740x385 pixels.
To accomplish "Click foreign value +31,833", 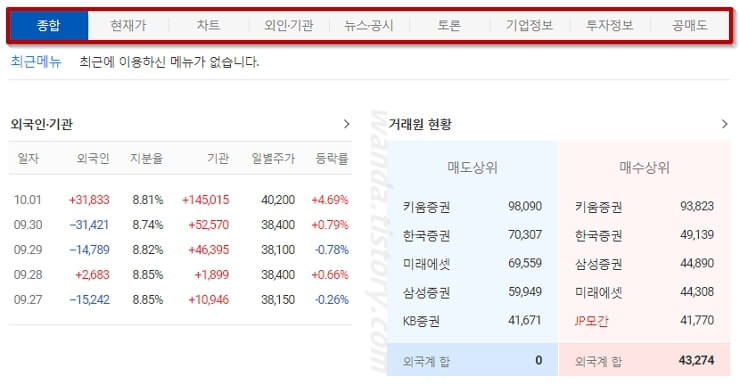I will point(89,200).
